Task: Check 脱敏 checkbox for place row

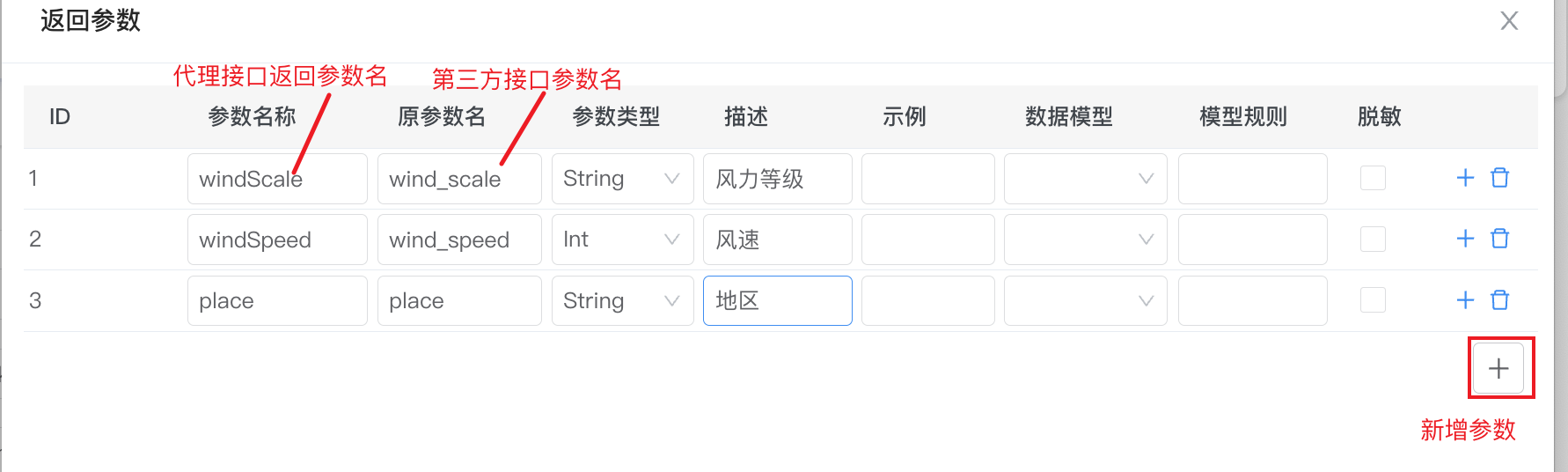Action: (1373, 300)
